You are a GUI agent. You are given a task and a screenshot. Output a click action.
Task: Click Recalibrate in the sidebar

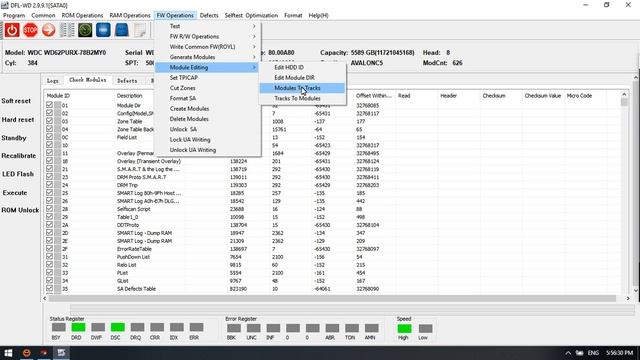tap(19, 156)
